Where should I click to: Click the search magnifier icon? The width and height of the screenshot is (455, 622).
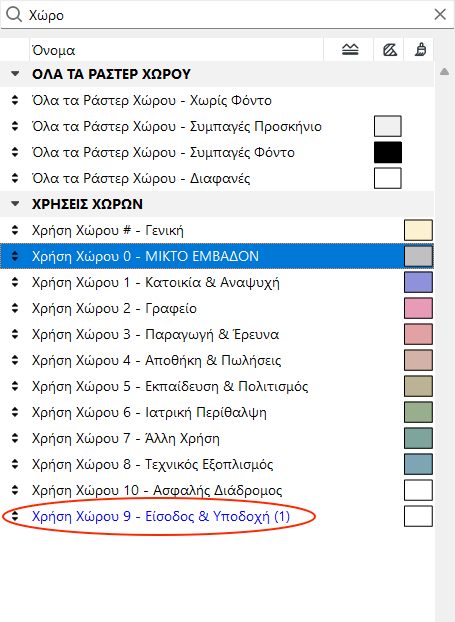[14, 15]
